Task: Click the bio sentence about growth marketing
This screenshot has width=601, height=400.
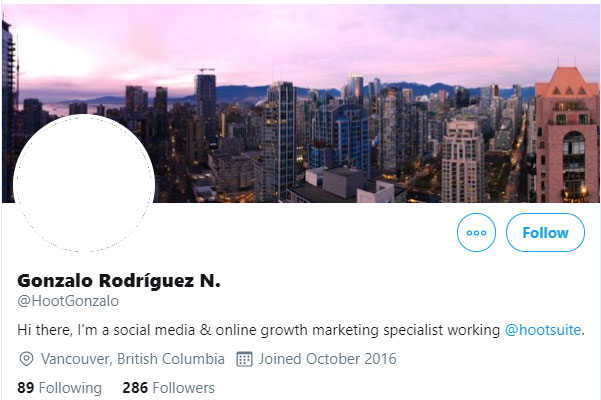Action: point(301,330)
